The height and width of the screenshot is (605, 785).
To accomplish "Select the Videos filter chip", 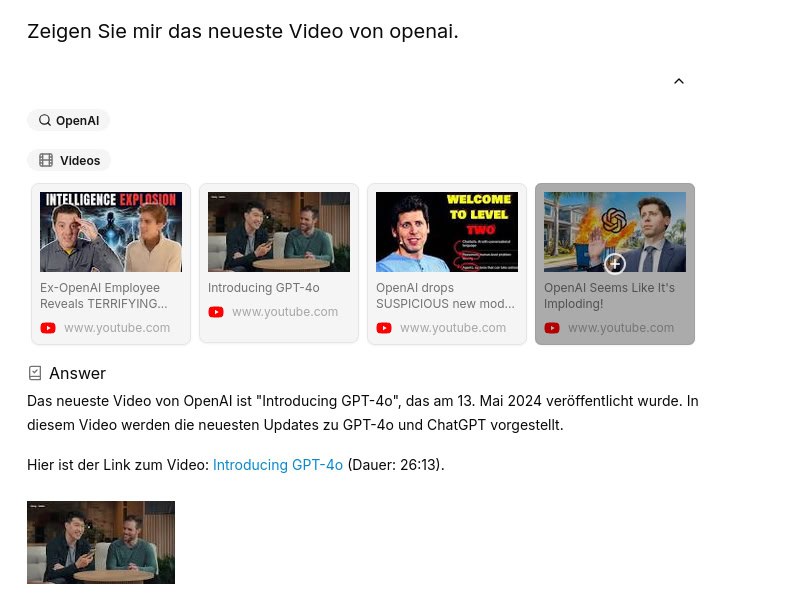I will point(69,160).
